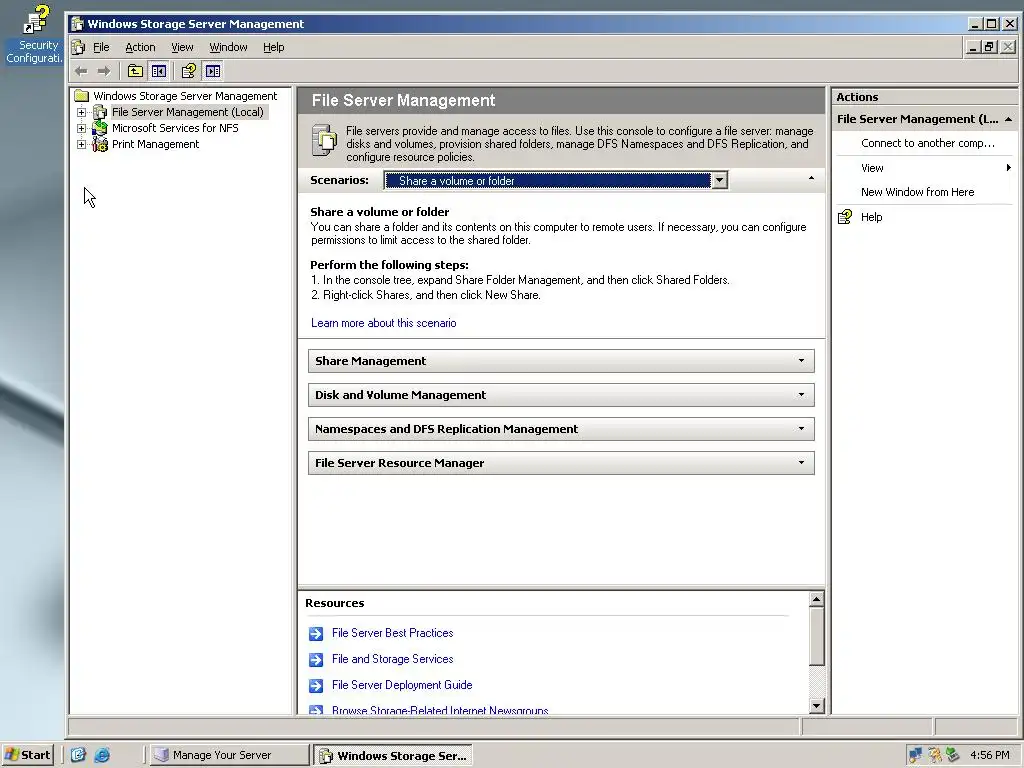The width and height of the screenshot is (1024, 768).
Task: Click the Back arrow toolbar icon
Action: coord(81,71)
